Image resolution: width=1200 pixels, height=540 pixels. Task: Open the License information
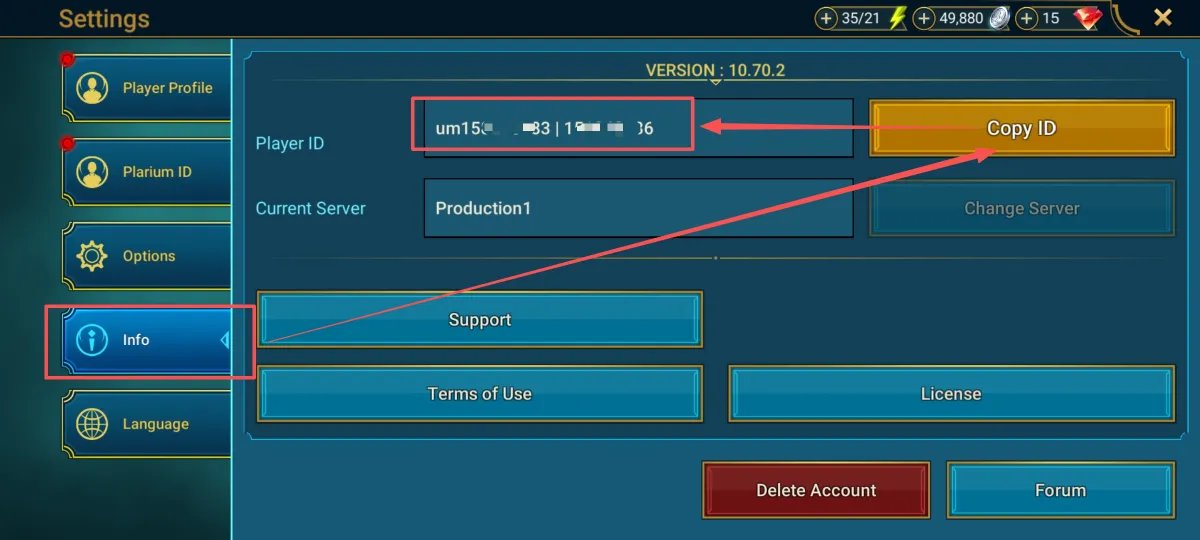(x=950, y=394)
